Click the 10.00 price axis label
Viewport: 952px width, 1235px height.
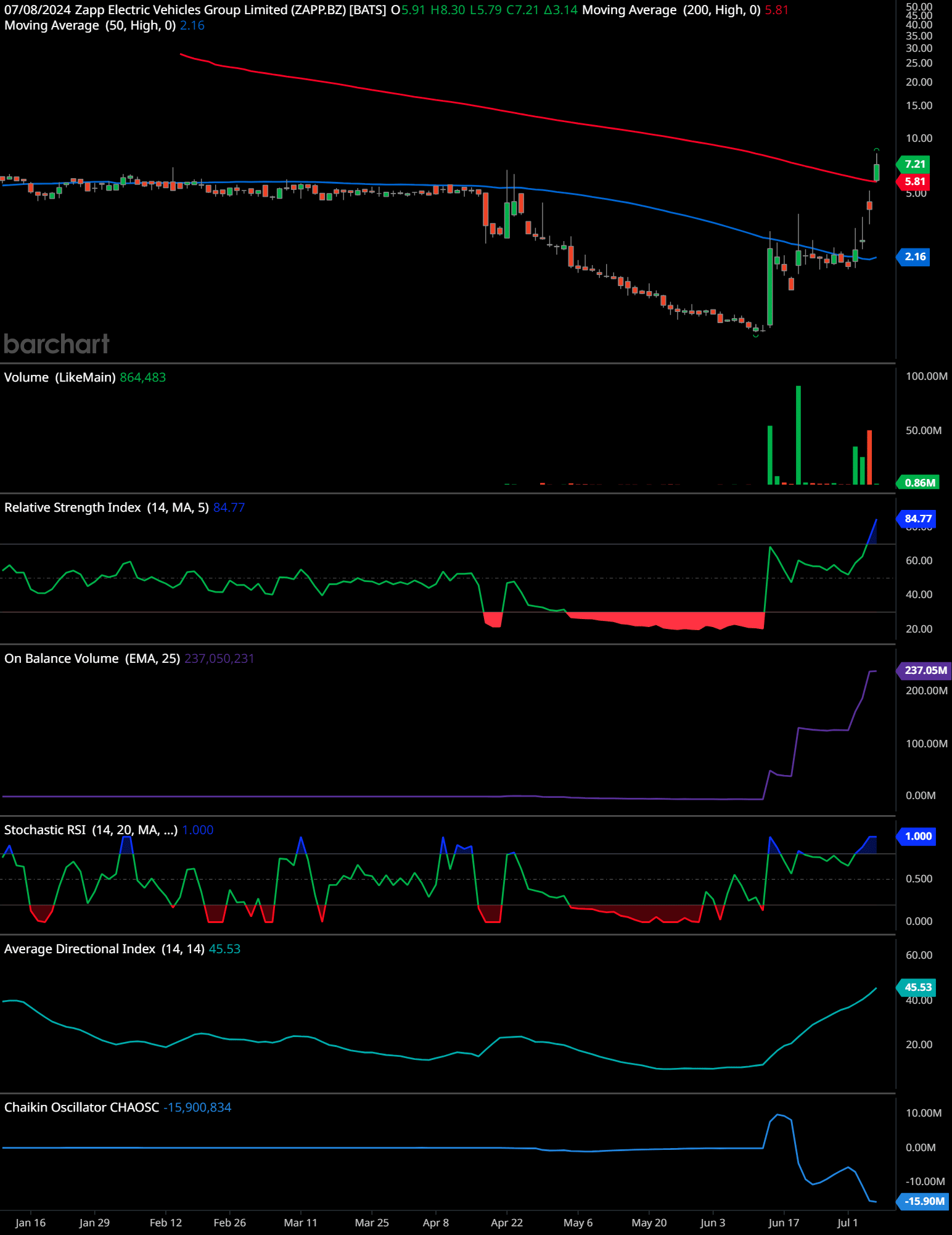click(919, 138)
